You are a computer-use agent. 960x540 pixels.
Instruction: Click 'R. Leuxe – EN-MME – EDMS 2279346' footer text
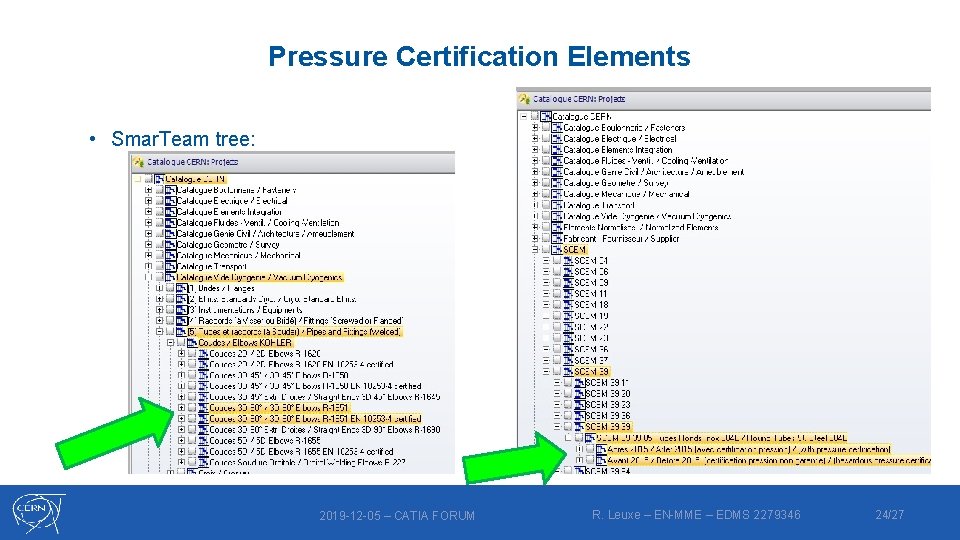(696, 515)
